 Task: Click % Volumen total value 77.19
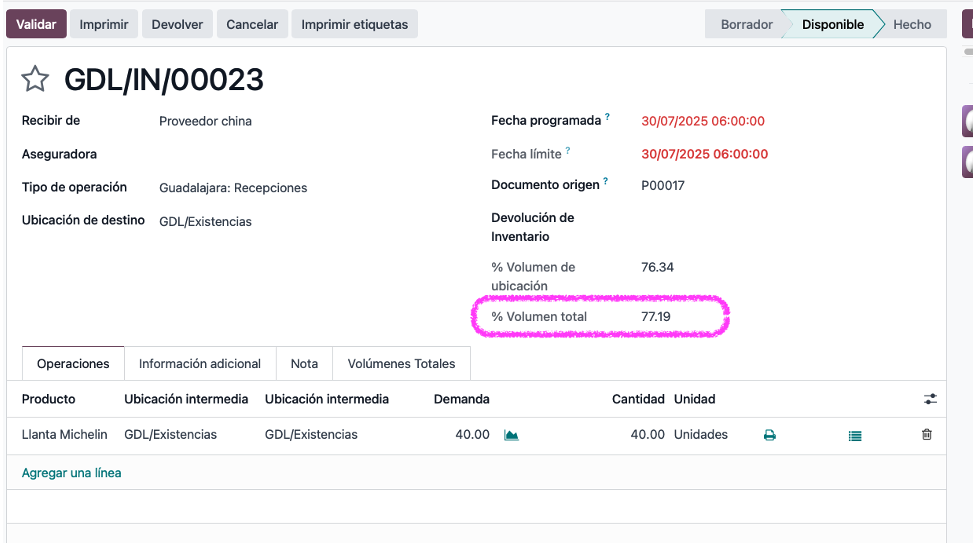click(x=655, y=317)
